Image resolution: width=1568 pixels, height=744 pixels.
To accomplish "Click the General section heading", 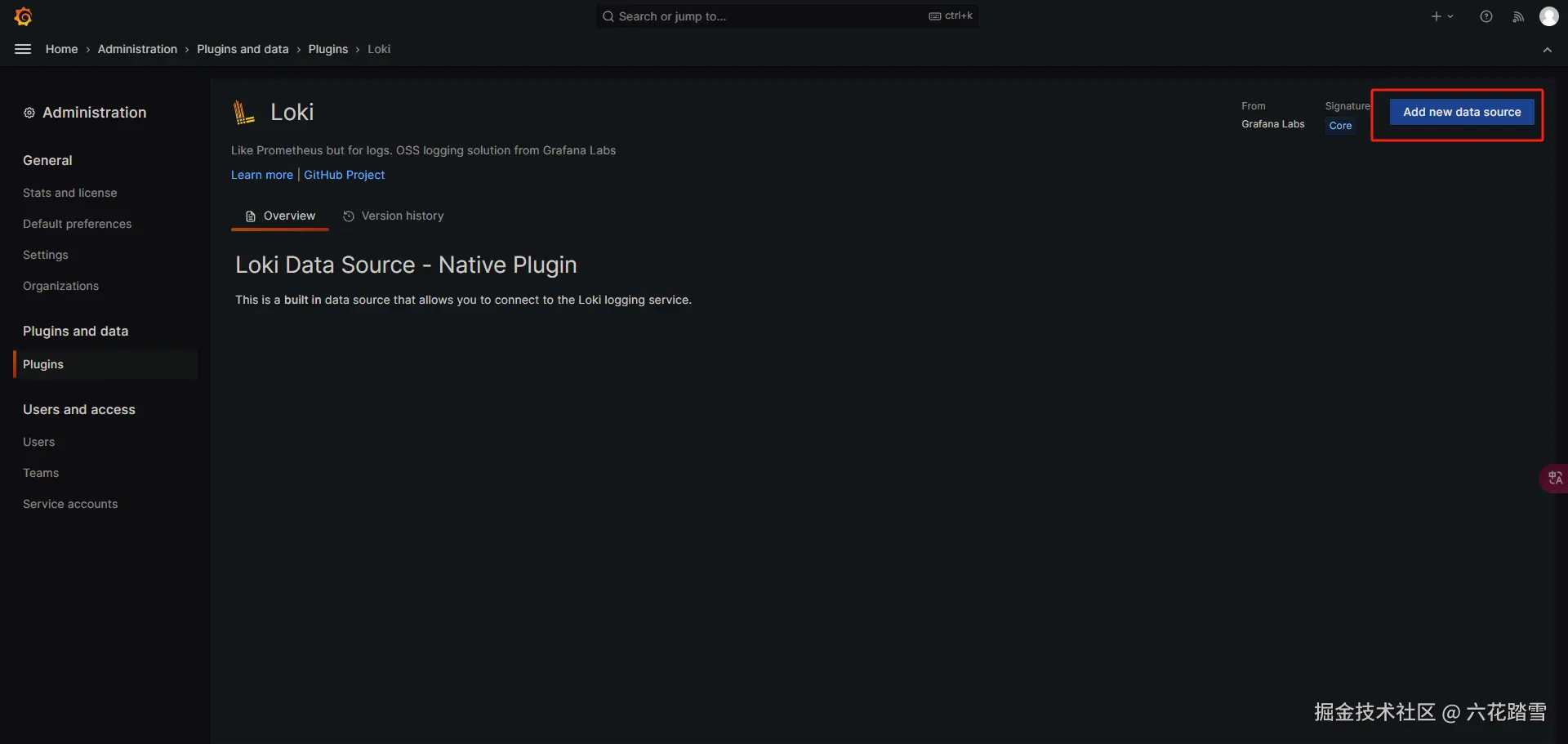I will tap(47, 160).
